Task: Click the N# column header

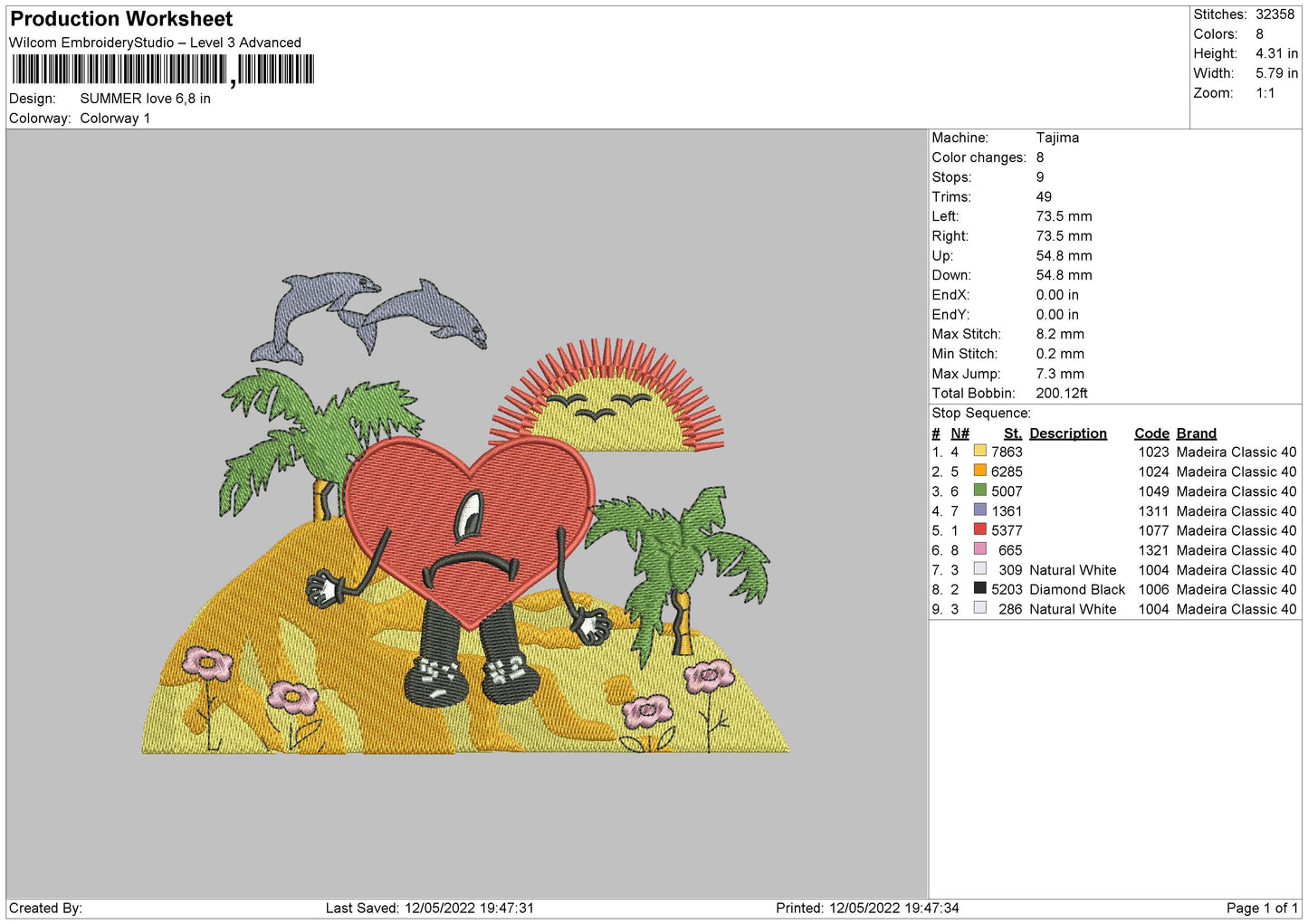Action: pyautogui.click(x=960, y=433)
